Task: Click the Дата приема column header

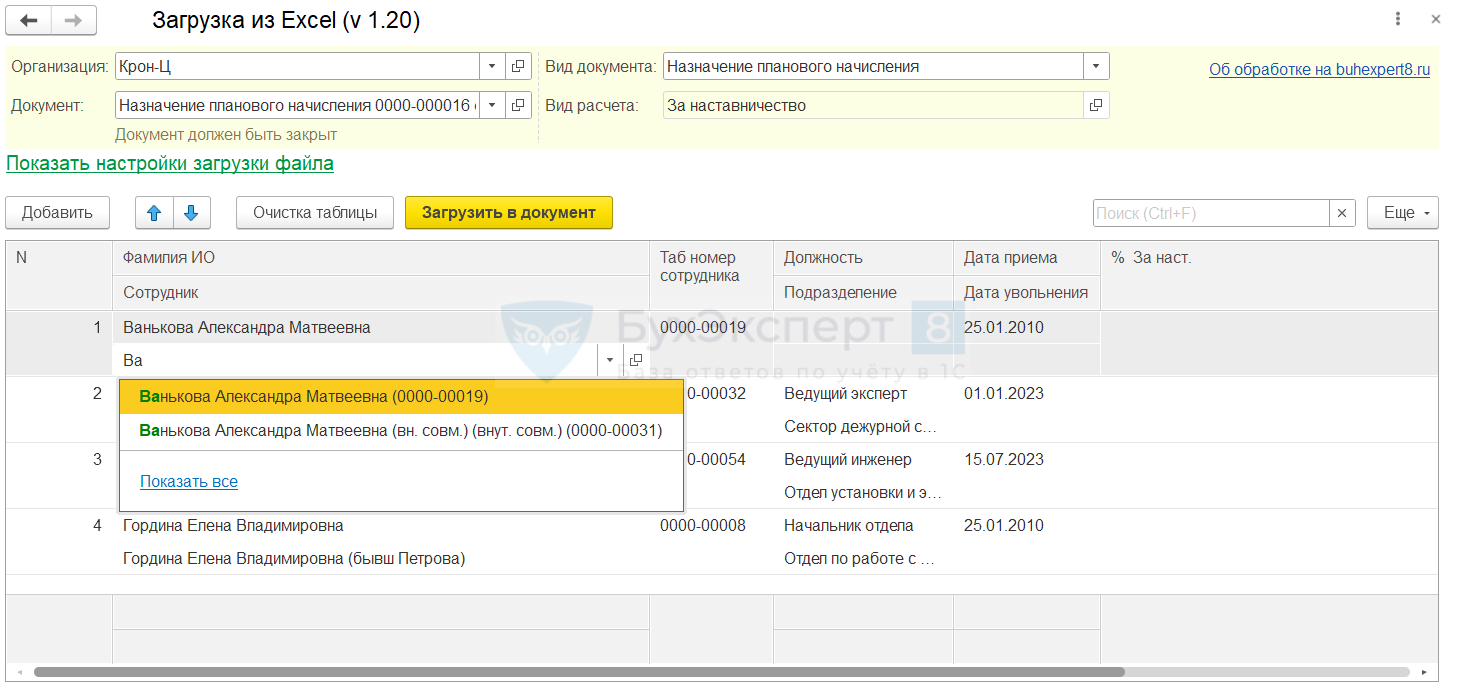Action: point(1026,258)
